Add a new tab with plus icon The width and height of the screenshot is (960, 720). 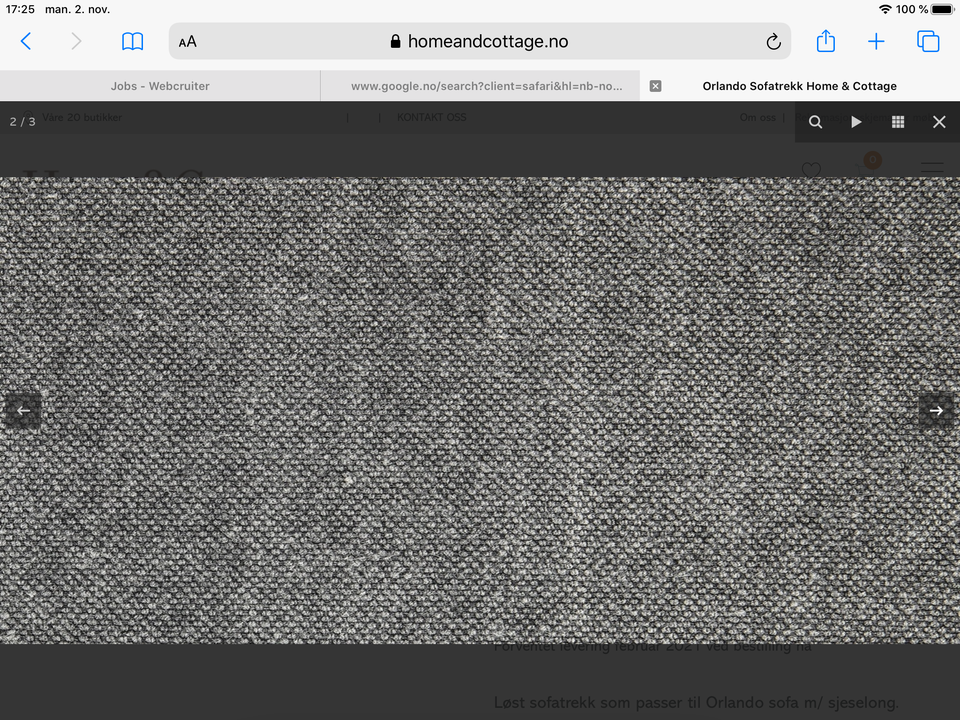pyautogui.click(x=876, y=42)
